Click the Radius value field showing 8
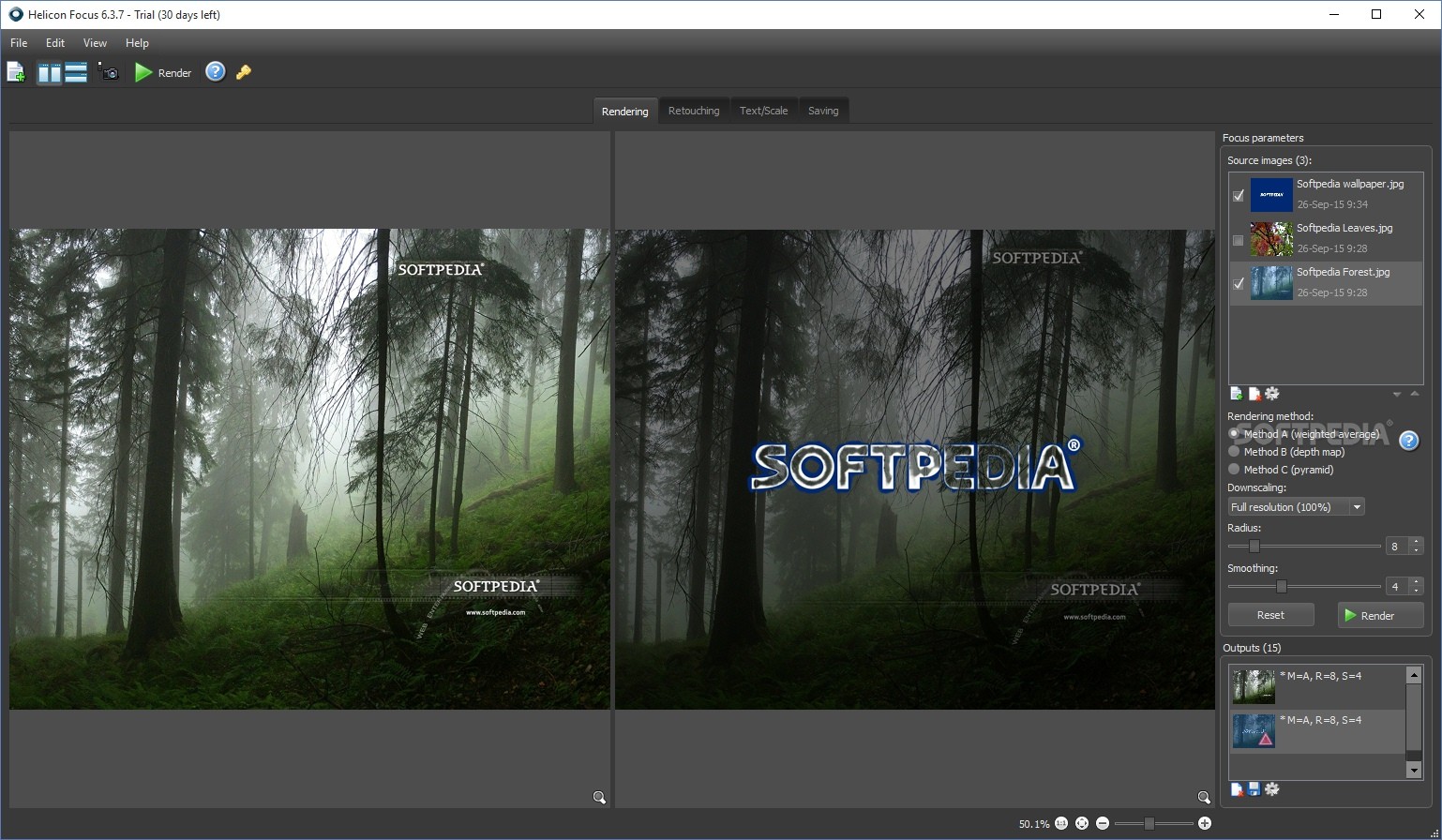Viewport: 1442px width, 840px height. [x=1395, y=547]
